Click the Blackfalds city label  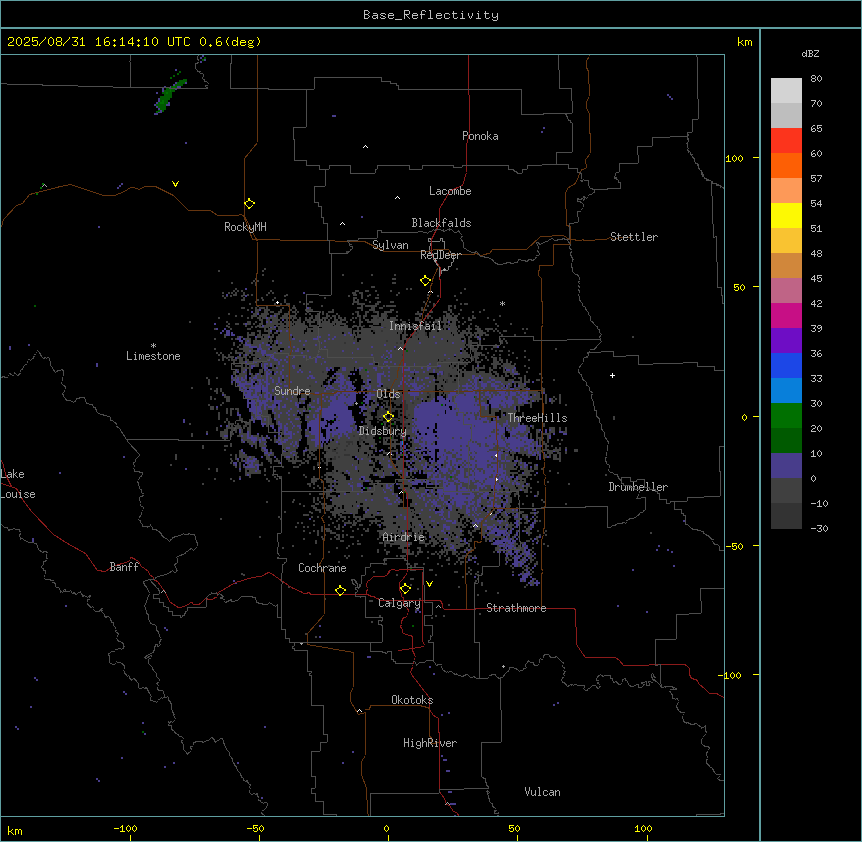pos(441,223)
